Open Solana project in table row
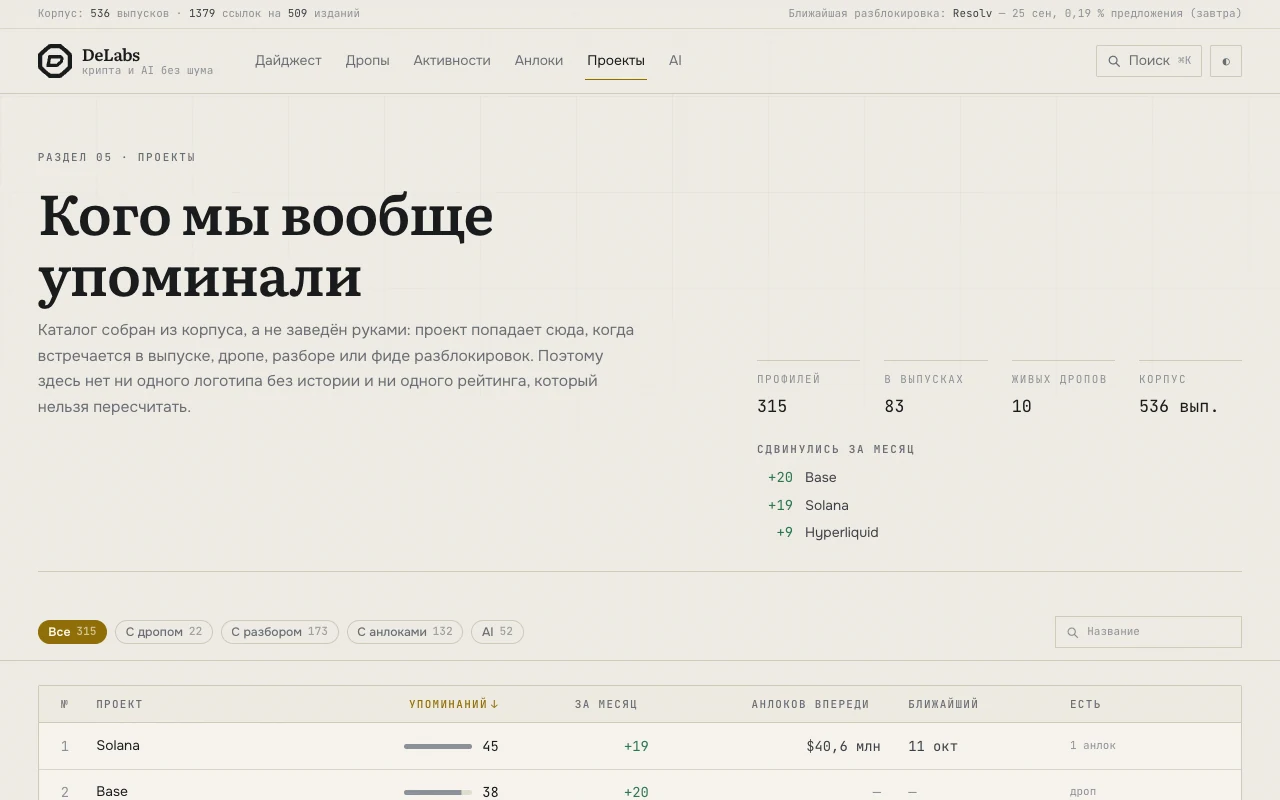 (x=118, y=746)
